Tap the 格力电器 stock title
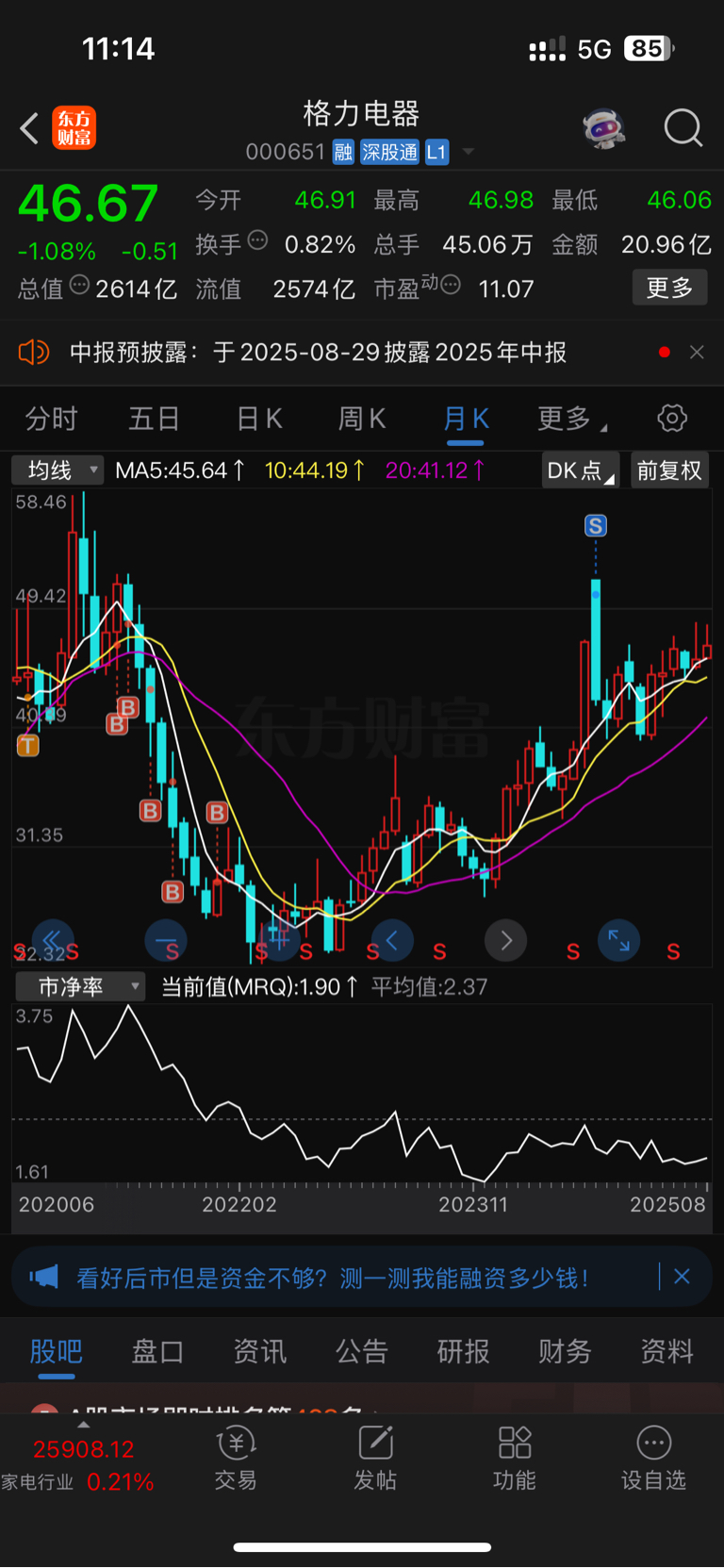 [x=361, y=114]
